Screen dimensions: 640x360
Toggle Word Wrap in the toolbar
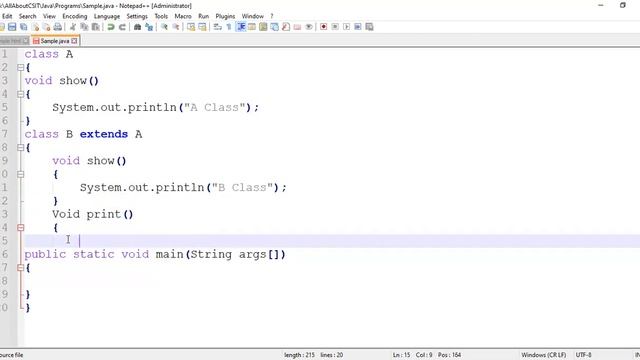[218, 27]
